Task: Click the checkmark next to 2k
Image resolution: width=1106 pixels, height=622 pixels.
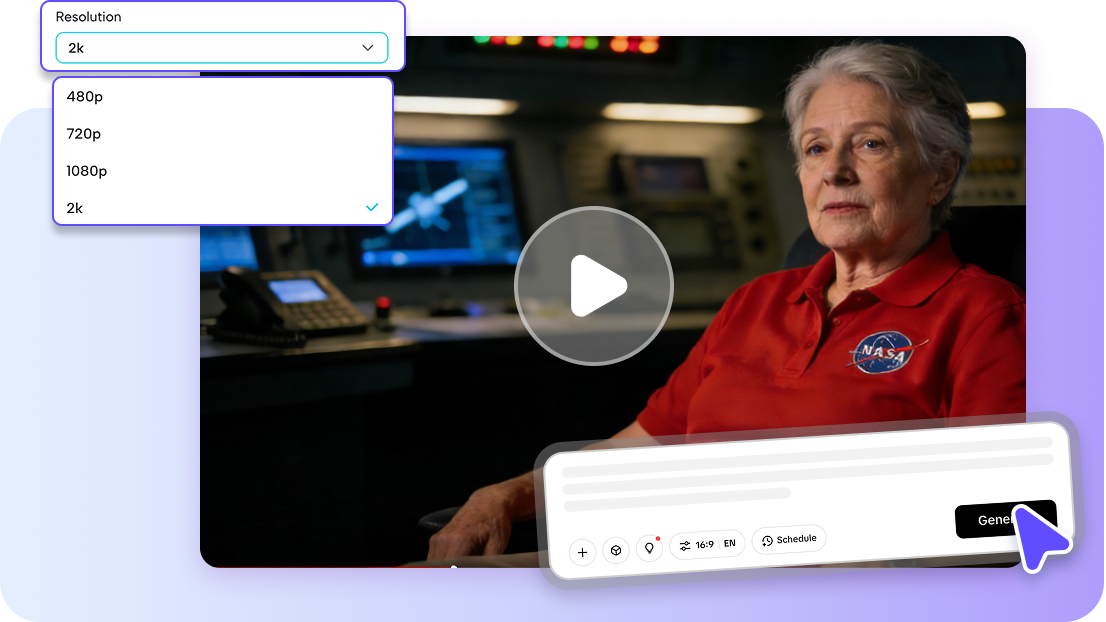Action: (x=372, y=207)
